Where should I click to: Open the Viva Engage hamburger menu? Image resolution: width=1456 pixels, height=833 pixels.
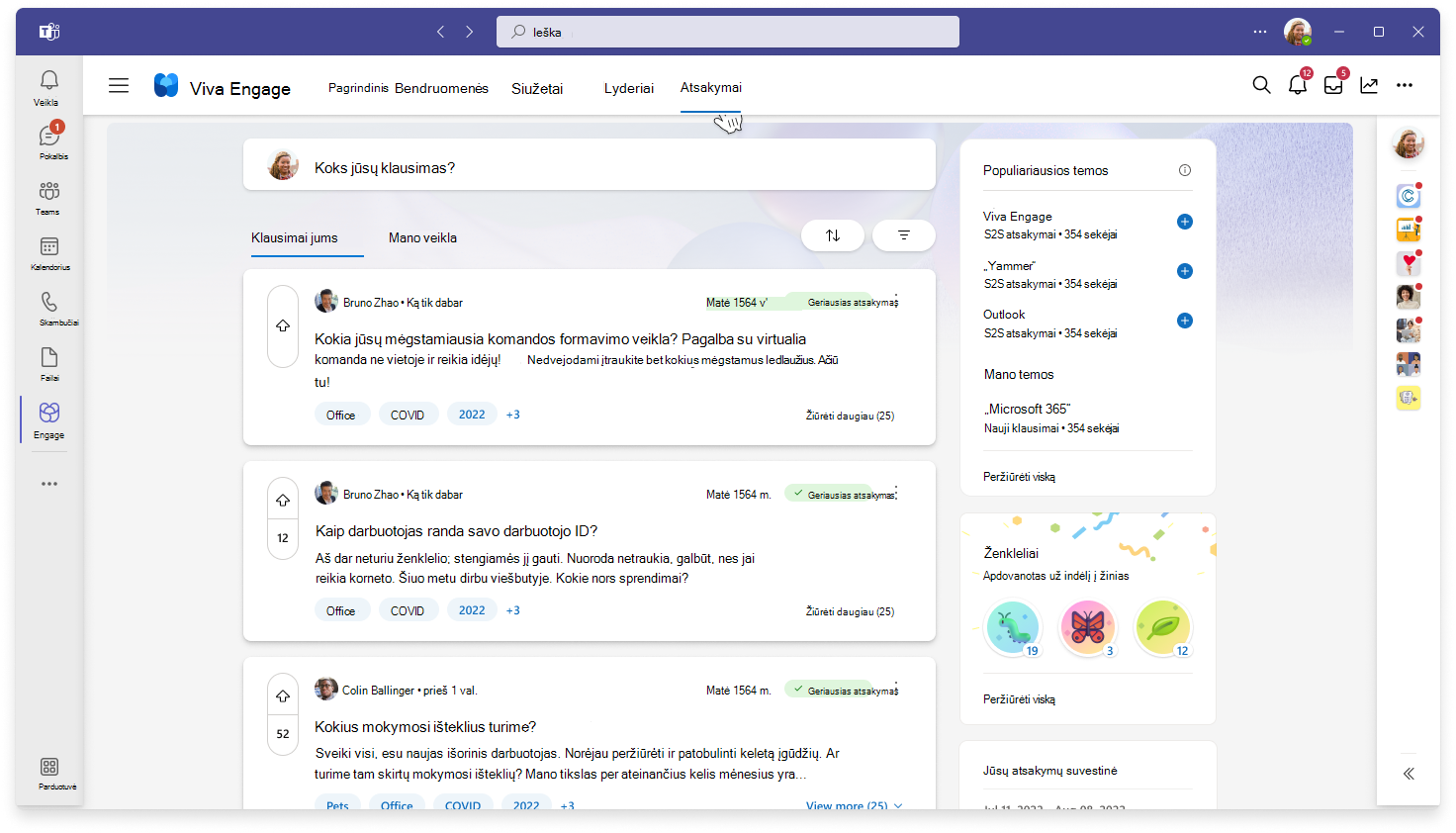[x=119, y=86]
